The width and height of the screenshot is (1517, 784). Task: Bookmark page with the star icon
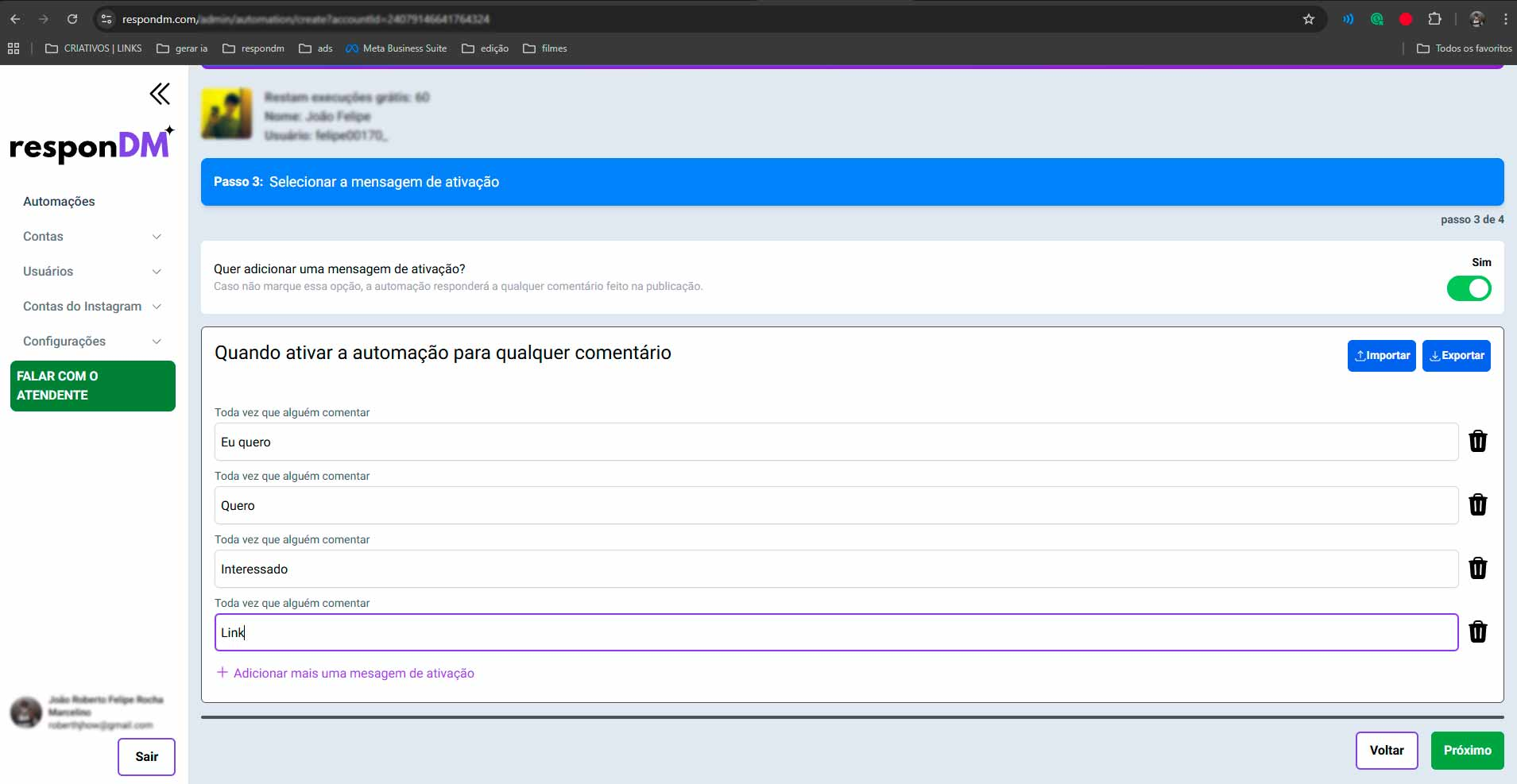[1308, 19]
